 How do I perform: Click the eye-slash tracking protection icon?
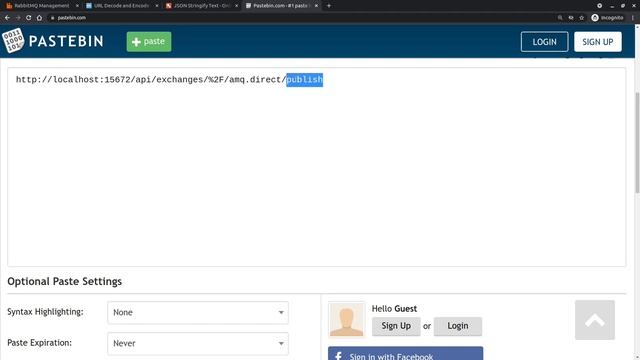(571, 18)
